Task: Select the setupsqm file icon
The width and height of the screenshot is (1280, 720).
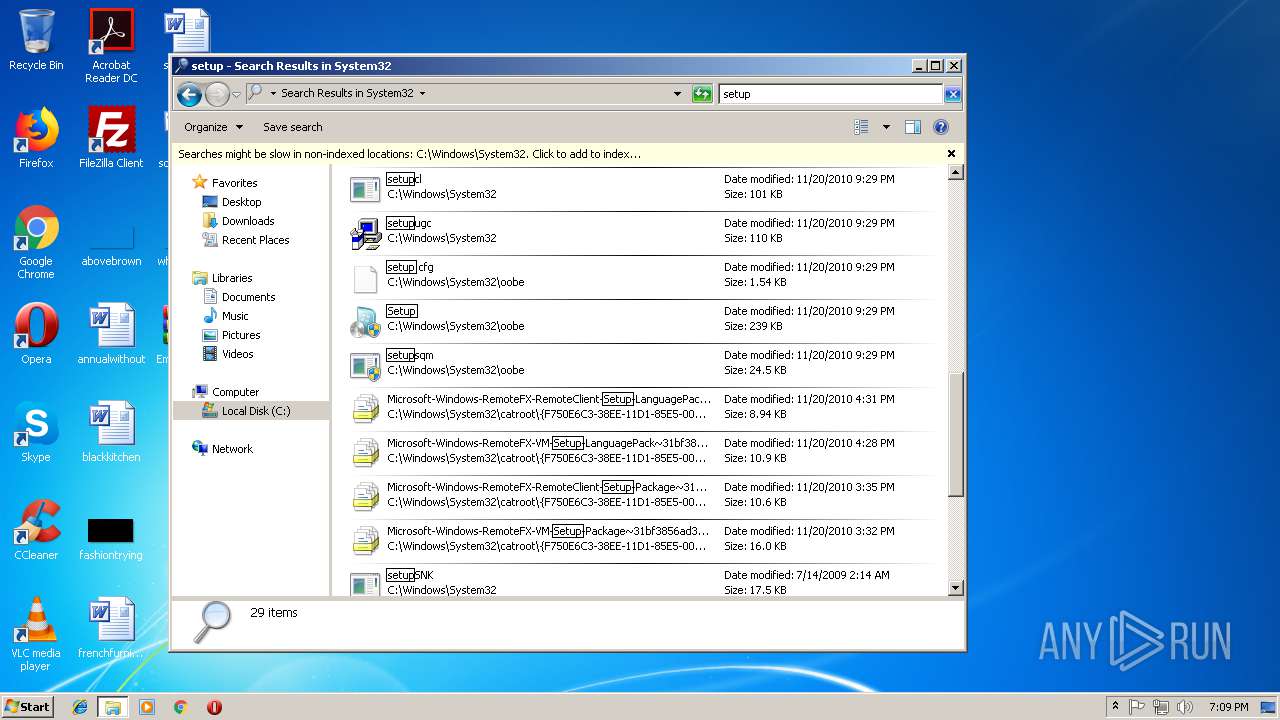Action: coord(366,365)
